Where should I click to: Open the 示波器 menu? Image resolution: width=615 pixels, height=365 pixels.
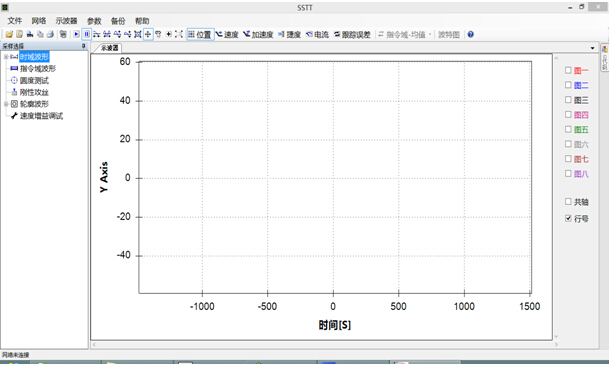[x=66, y=21]
